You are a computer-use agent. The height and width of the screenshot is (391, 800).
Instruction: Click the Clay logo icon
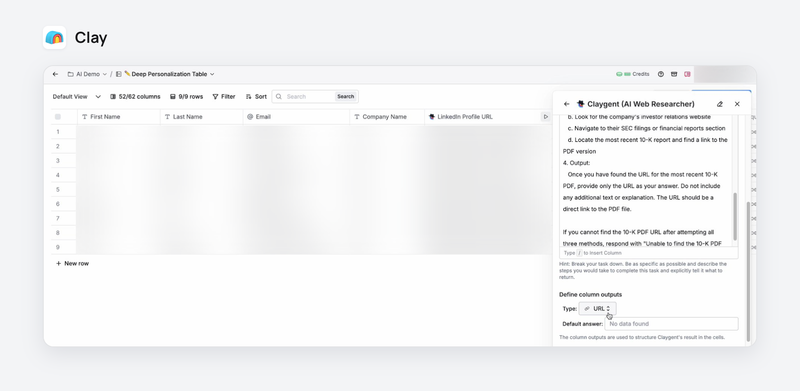tap(55, 37)
